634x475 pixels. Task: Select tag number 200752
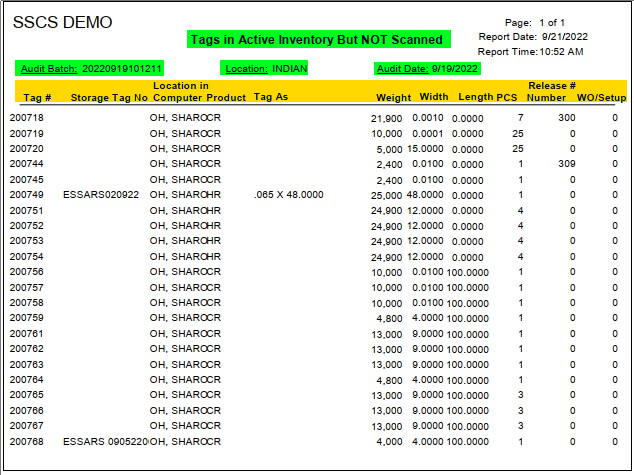(x=26, y=226)
